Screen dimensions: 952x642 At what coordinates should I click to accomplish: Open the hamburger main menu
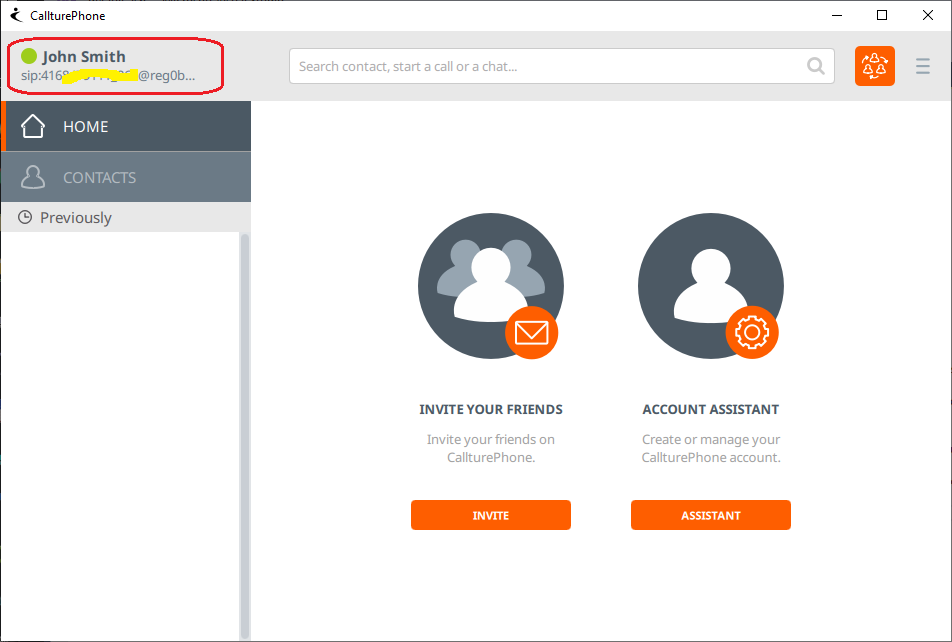(x=923, y=67)
